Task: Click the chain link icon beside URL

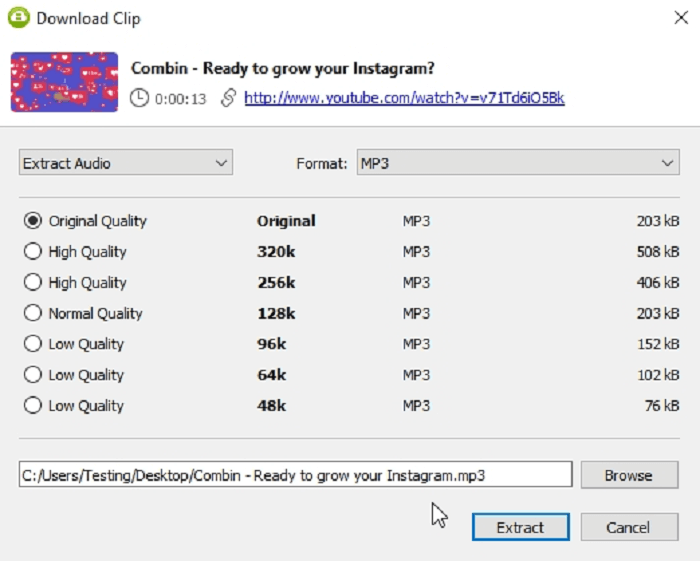Action: click(229, 98)
